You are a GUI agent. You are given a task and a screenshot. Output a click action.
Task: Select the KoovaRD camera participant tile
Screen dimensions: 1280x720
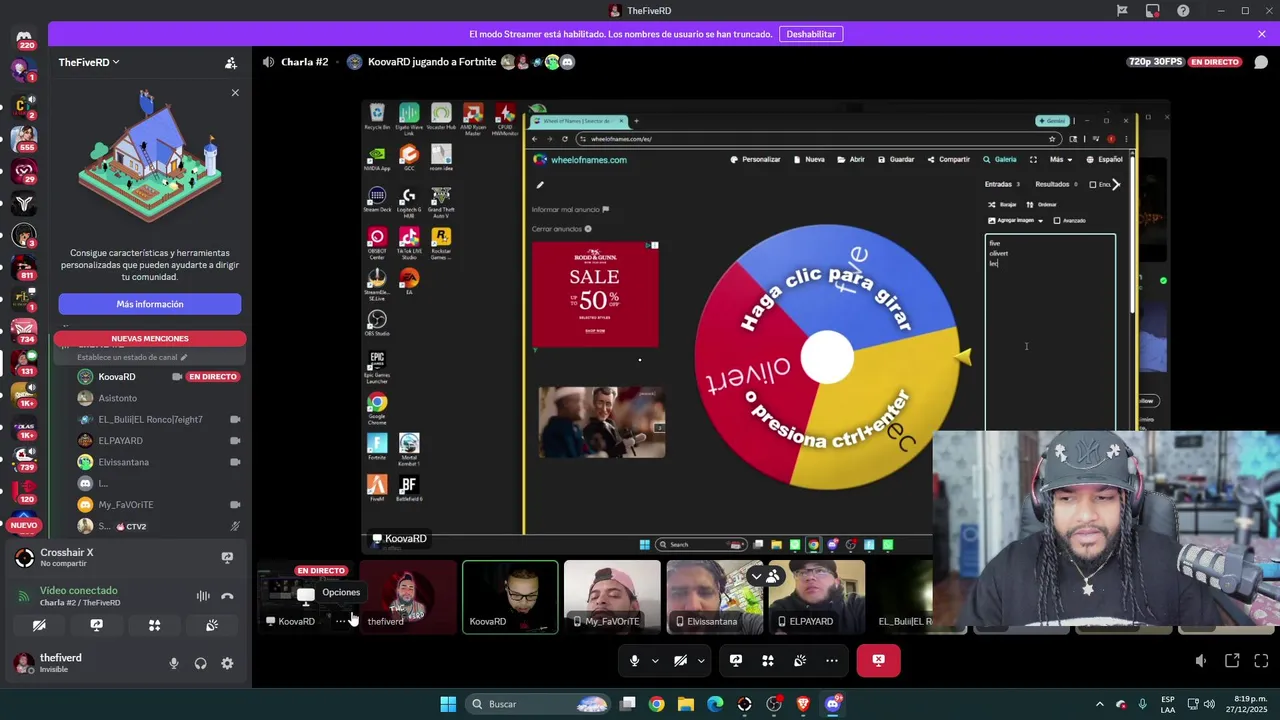[510, 597]
